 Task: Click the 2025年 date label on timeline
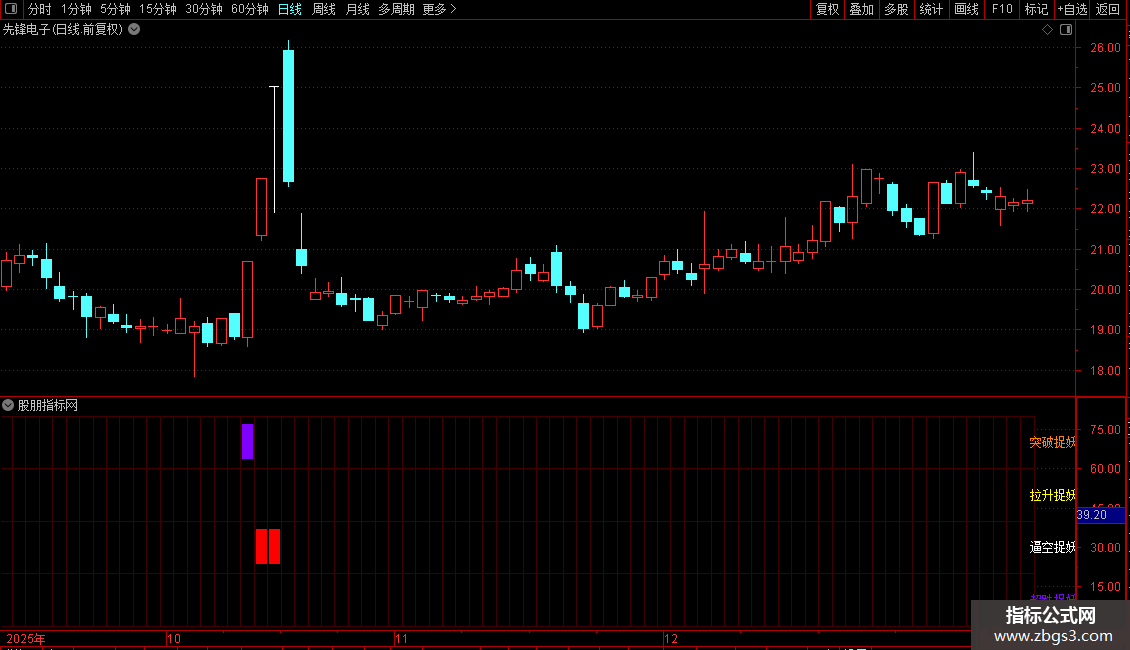pyautogui.click(x=26, y=638)
